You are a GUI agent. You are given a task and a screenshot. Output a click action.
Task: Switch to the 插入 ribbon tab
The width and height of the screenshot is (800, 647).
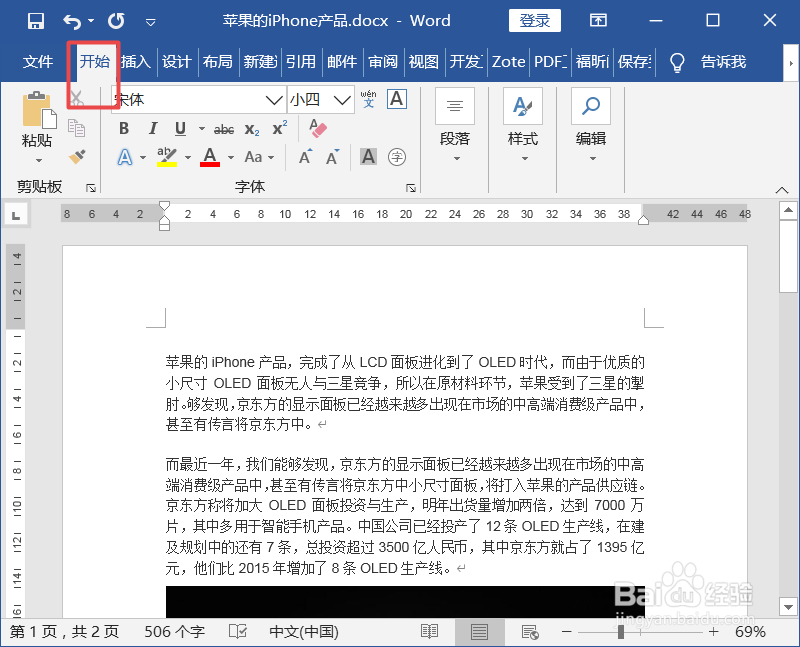(136, 61)
